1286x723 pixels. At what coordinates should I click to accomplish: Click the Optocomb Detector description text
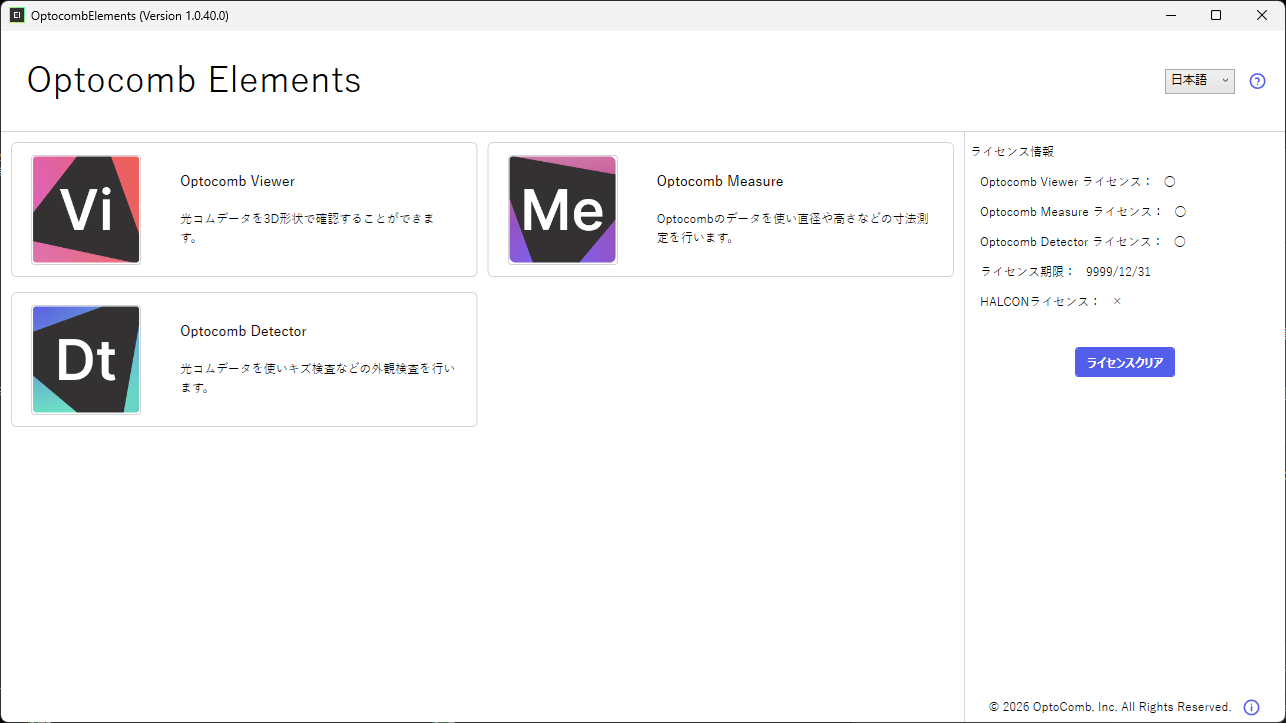pyautogui.click(x=316, y=377)
